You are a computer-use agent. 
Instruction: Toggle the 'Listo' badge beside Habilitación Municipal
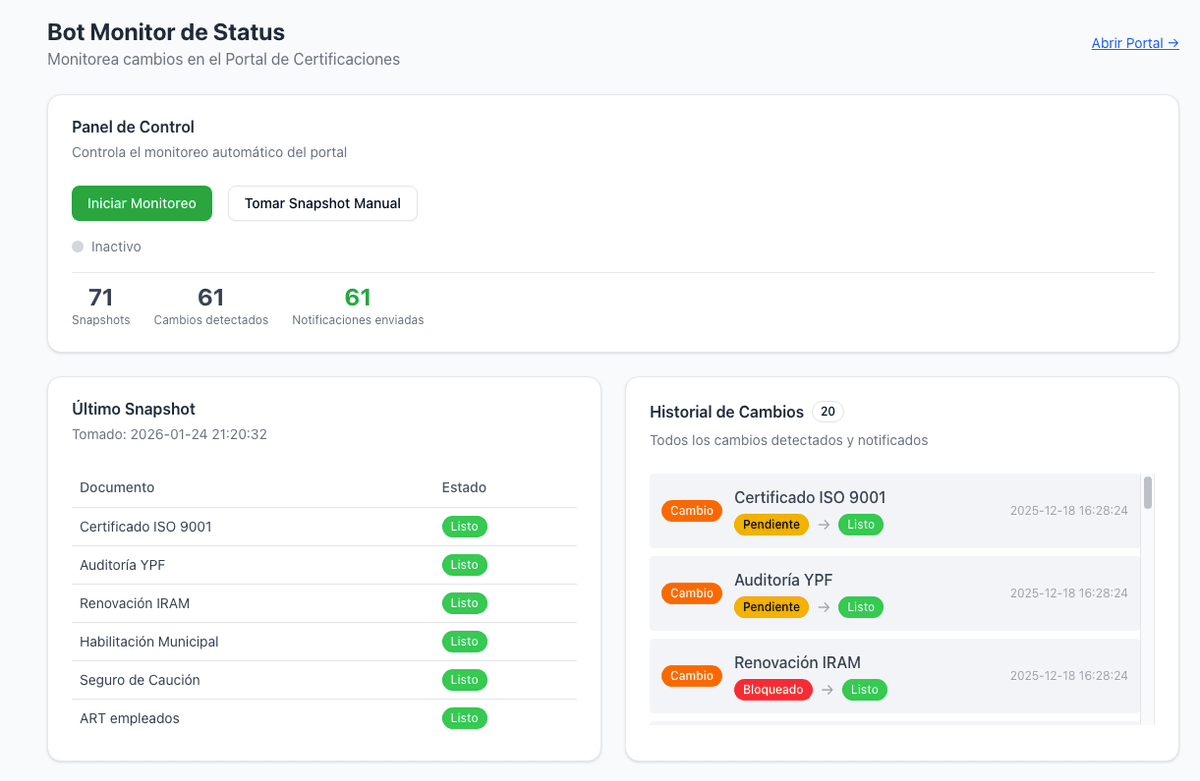point(464,641)
